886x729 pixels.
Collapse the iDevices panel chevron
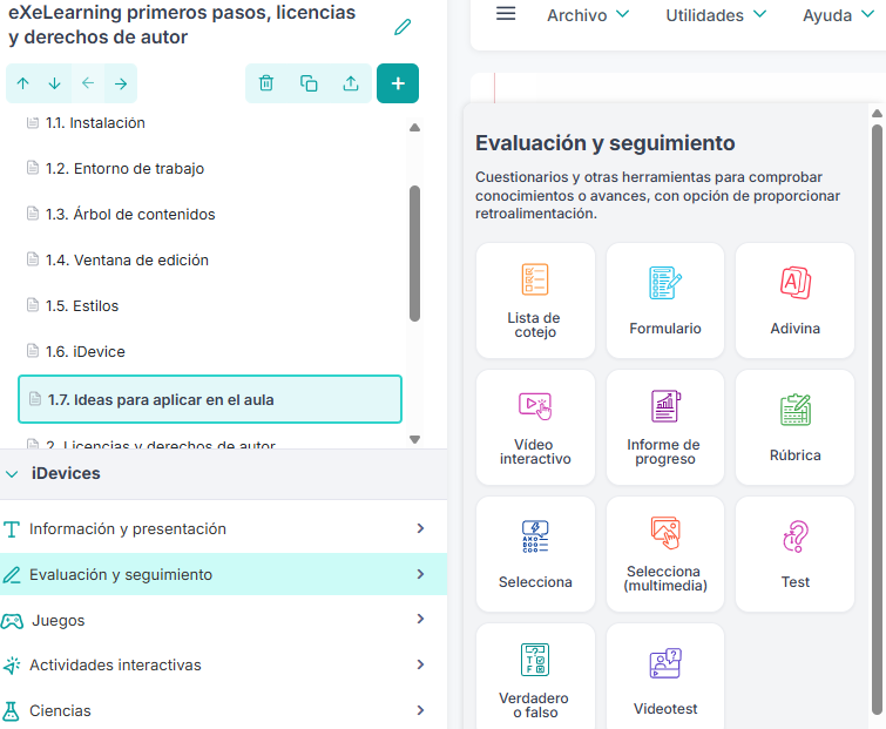[12, 474]
